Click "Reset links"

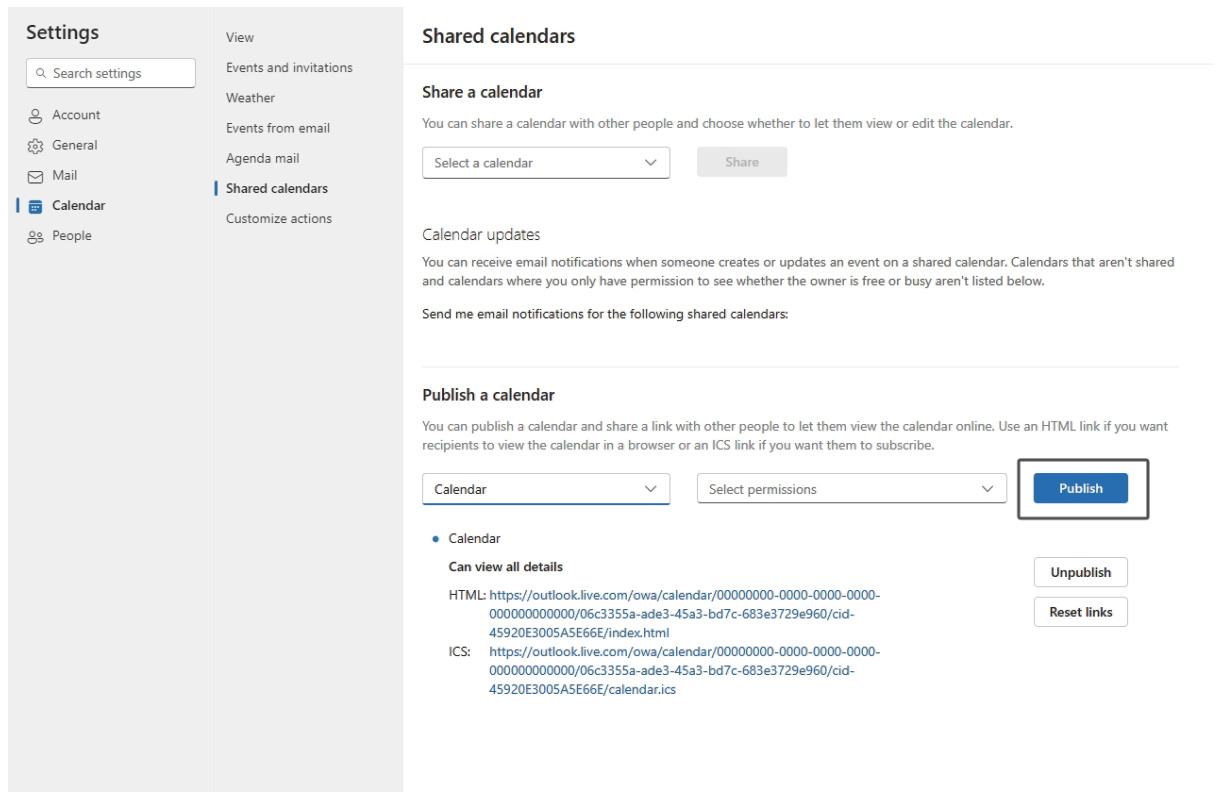1080,611
